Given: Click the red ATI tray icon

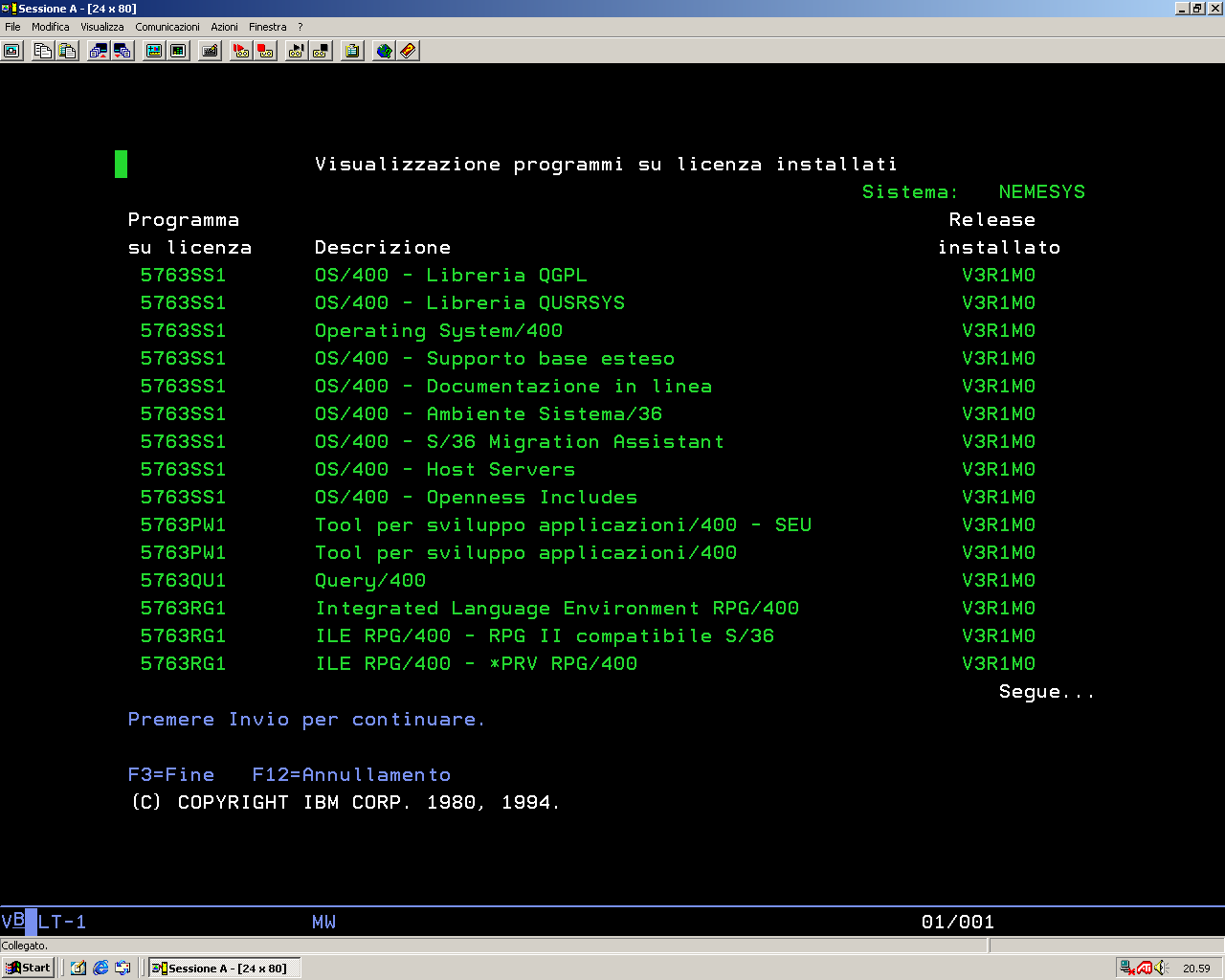Looking at the screenshot, I should pyautogui.click(x=1145, y=968).
